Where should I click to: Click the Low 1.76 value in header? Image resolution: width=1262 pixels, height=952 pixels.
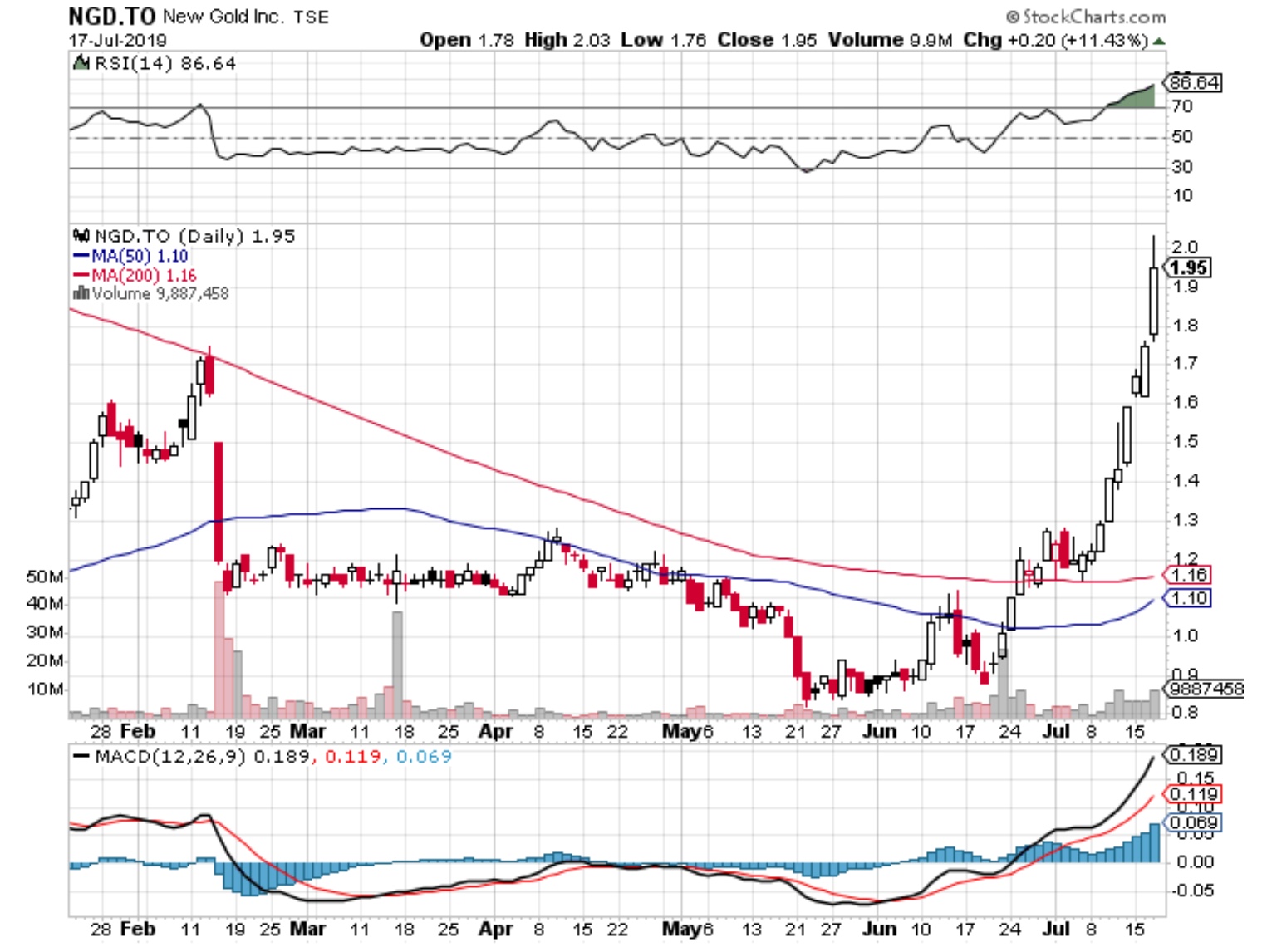[x=663, y=40]
